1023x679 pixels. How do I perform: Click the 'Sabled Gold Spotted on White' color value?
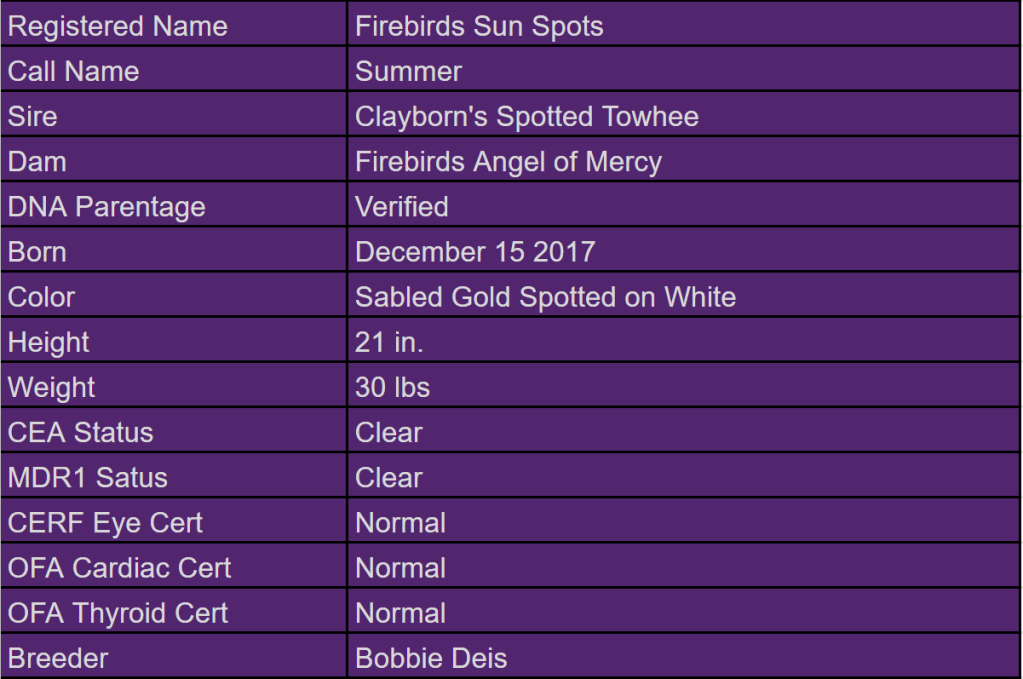click(x=545, y=297)
